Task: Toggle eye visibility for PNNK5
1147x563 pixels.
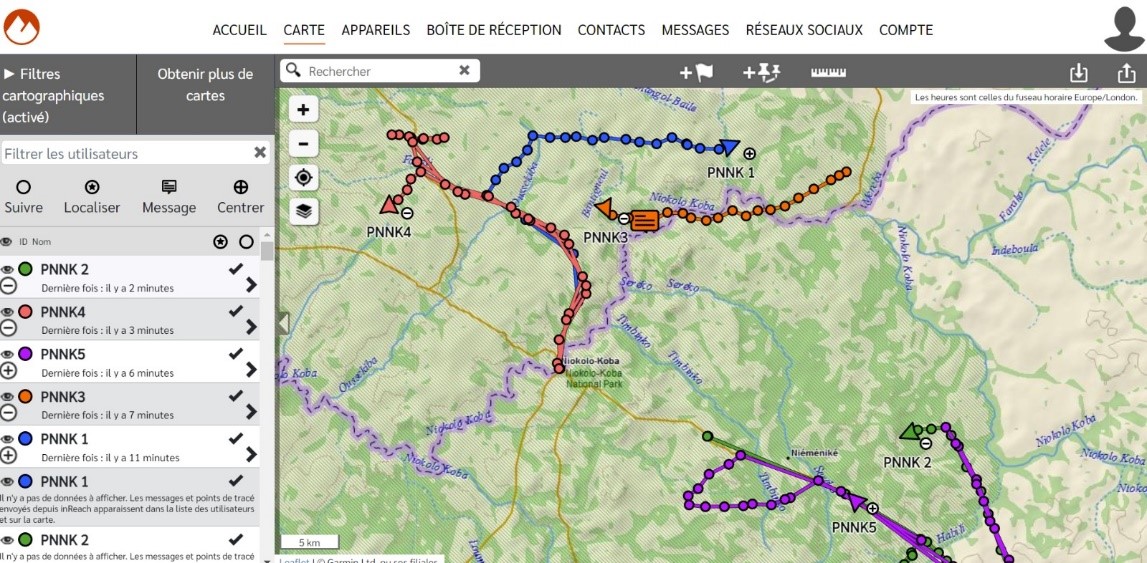Action: 7,354
